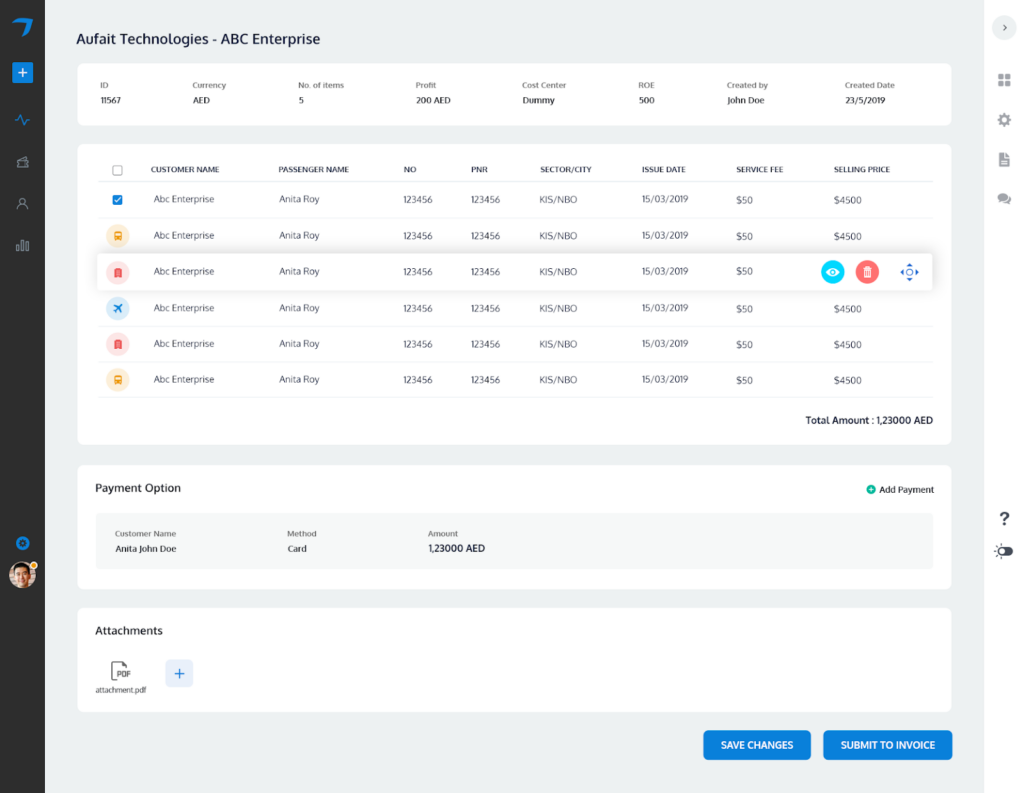
Task: Open the chat messages icon on the right
Action: point(1004,198)
